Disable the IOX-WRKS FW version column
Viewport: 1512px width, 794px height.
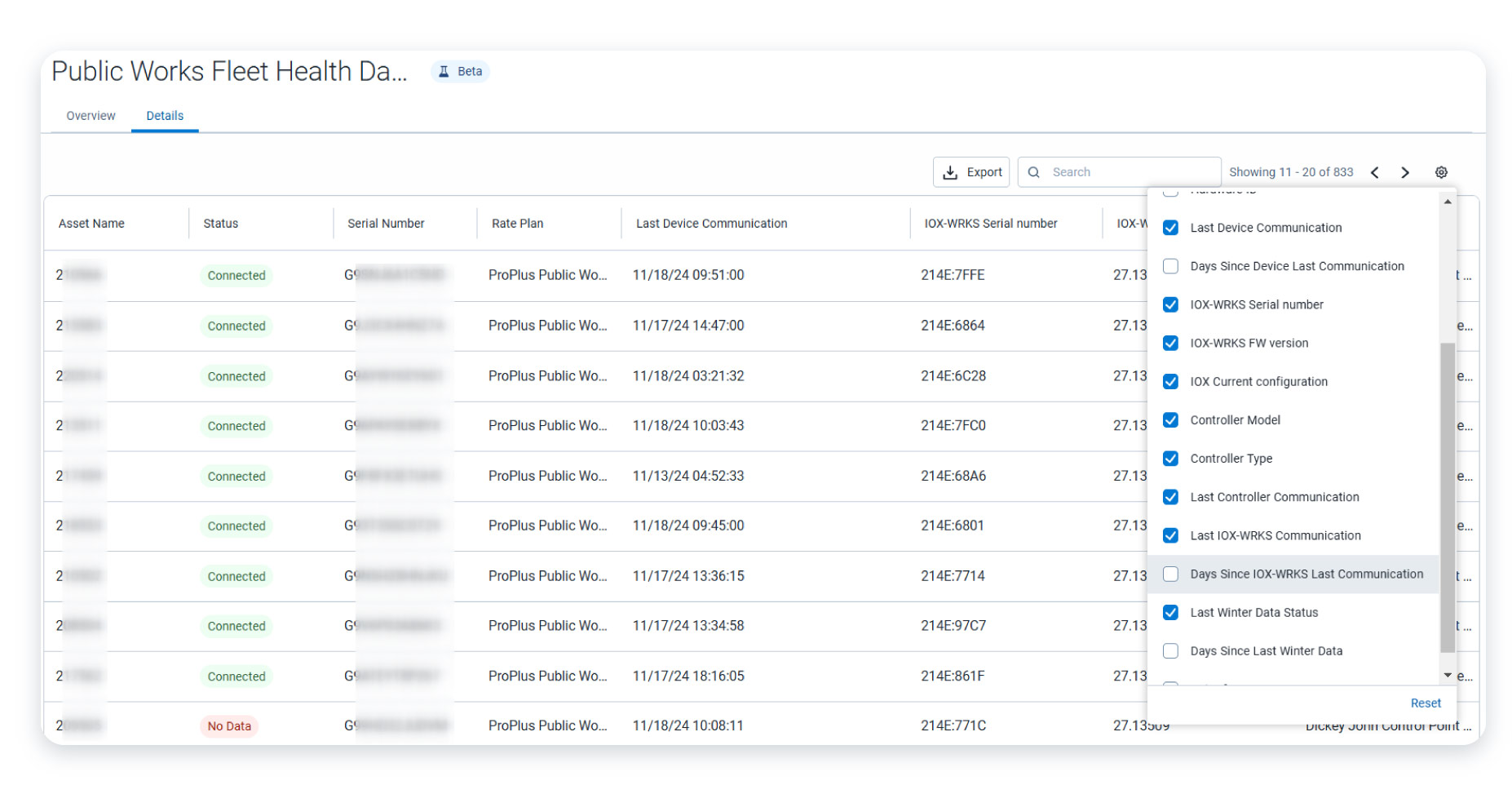pyautogui.click(x=1171, y=343)
